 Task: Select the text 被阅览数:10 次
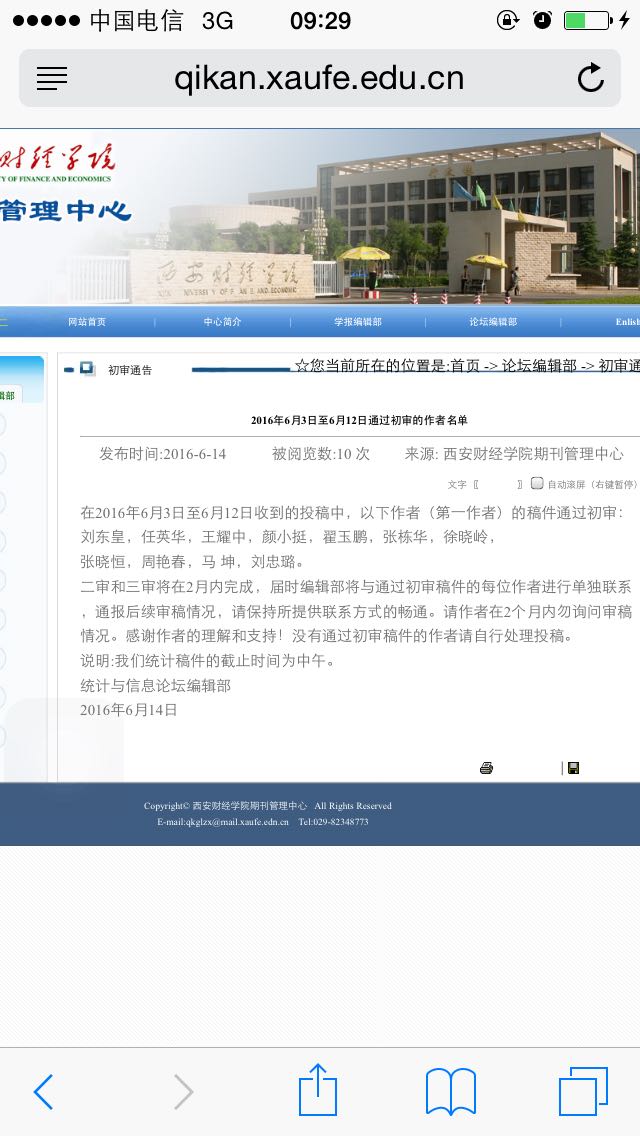[x=320, y=454]
